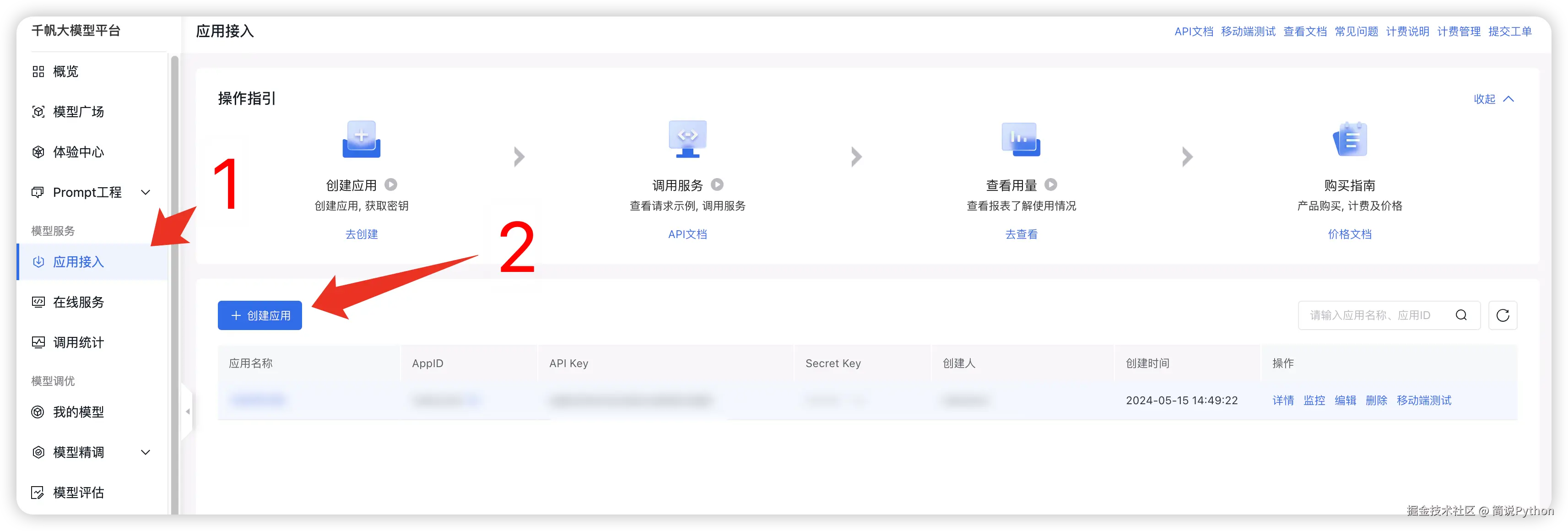Collapse the sidebar with the arrow handle
The width and height of the screenshot is (1568, 531).
[x=188, y=412]
